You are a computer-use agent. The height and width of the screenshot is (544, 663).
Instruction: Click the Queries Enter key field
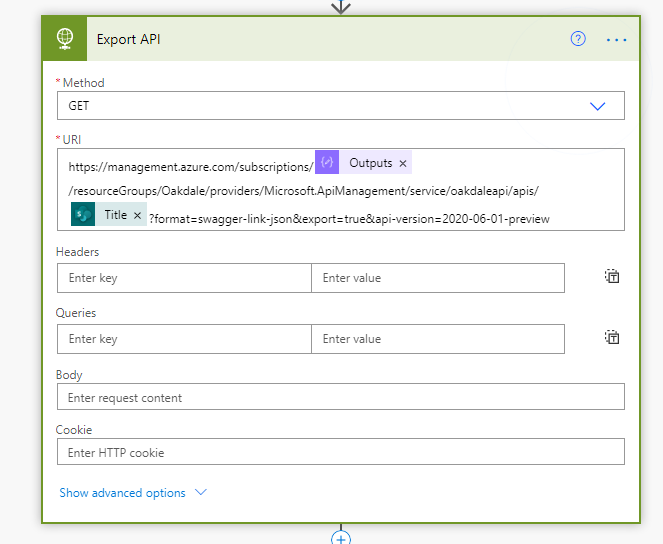(184, 339)
